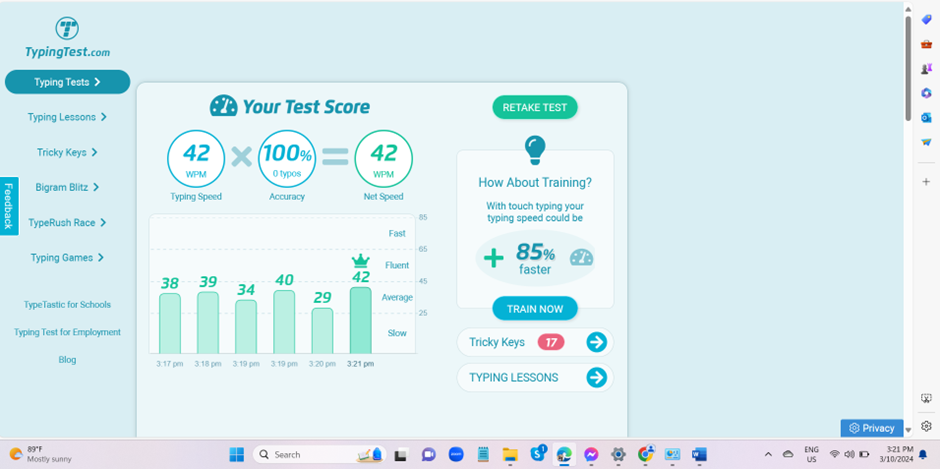This screenshot has width=940, height=469.
Task: Expand Typing Lessons chevron
Action: 104,117
